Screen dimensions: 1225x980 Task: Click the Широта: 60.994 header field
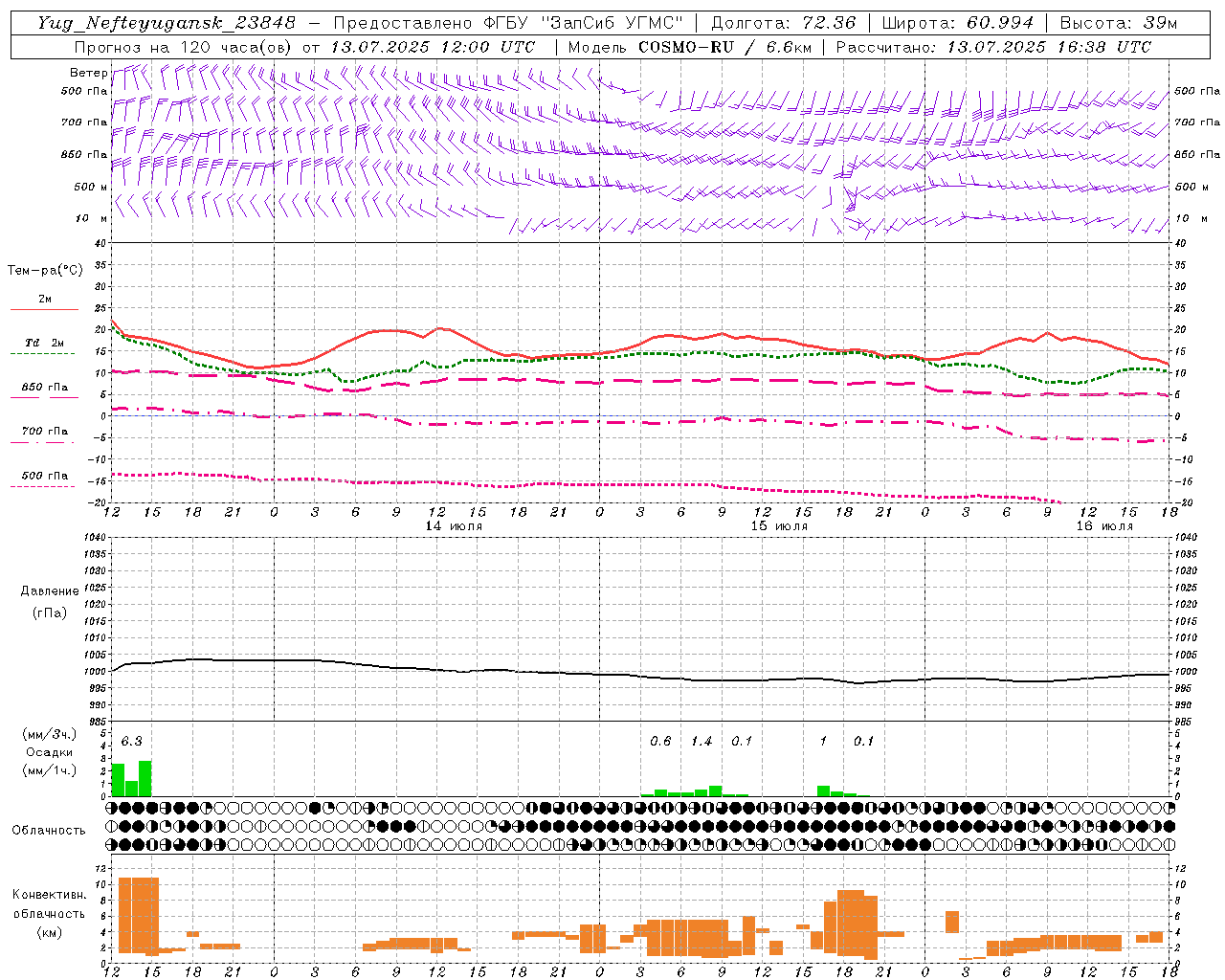[958, 23]
